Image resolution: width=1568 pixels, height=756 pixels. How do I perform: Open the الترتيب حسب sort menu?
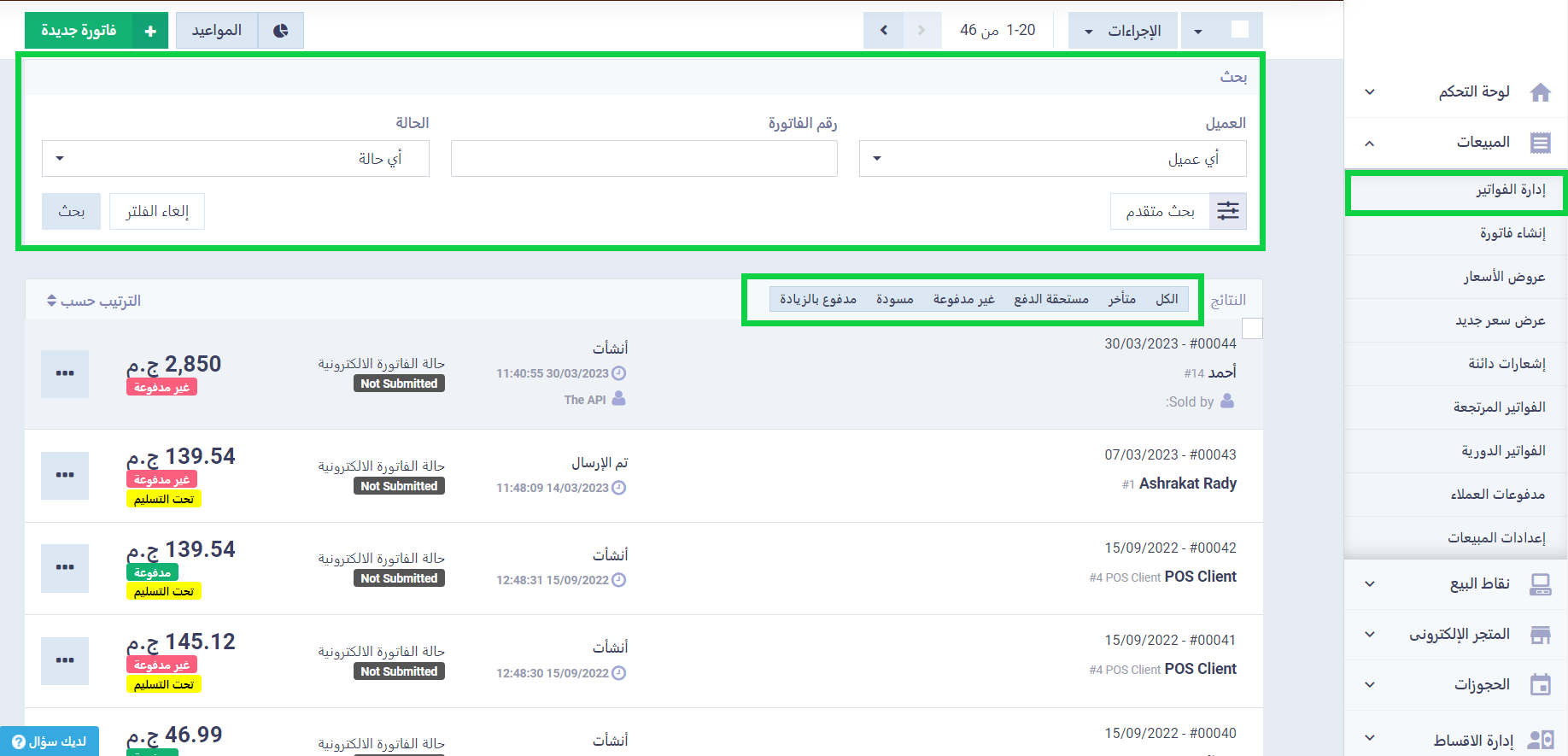[94, 301]
